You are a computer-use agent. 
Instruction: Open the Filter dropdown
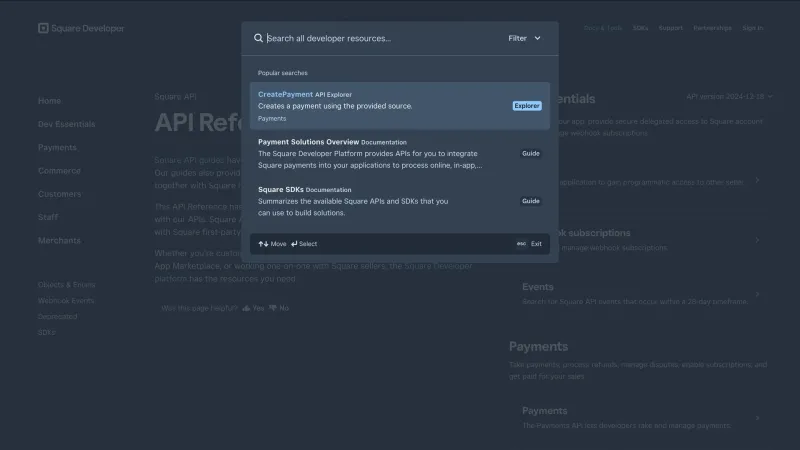pos(524,38)
